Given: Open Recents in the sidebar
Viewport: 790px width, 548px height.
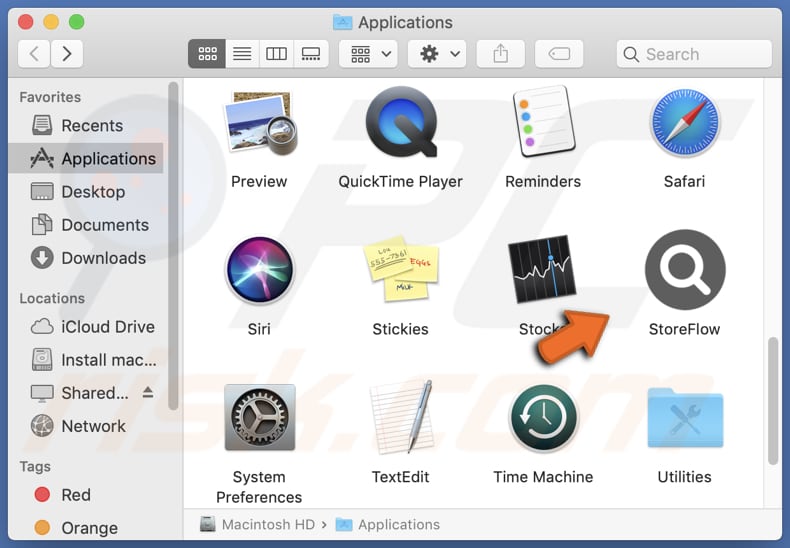Looking at the screenshot, I should coord(86,125).
